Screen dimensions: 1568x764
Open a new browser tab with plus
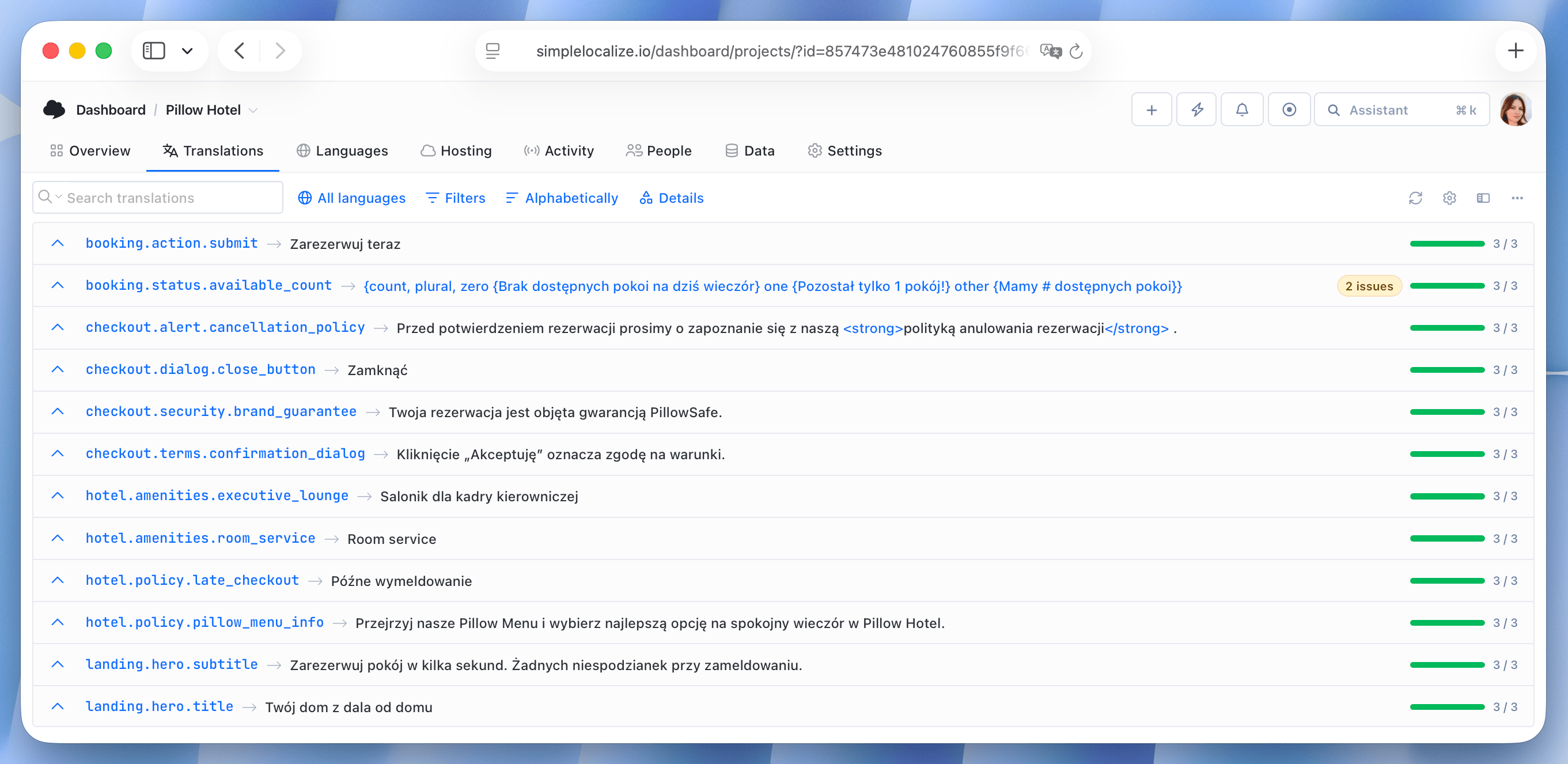pyautogui.click(x=1516, y=51)
